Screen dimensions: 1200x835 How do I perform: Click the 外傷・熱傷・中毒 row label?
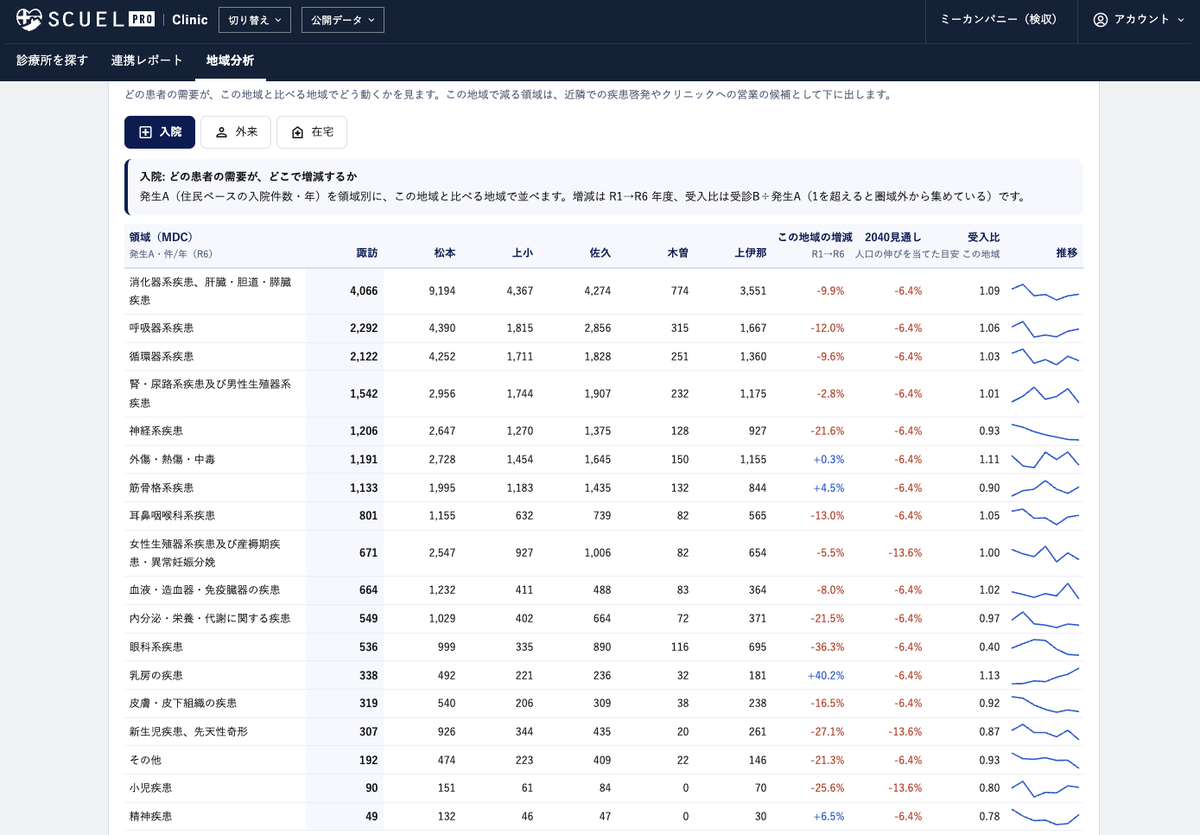(x=172, y=459)
